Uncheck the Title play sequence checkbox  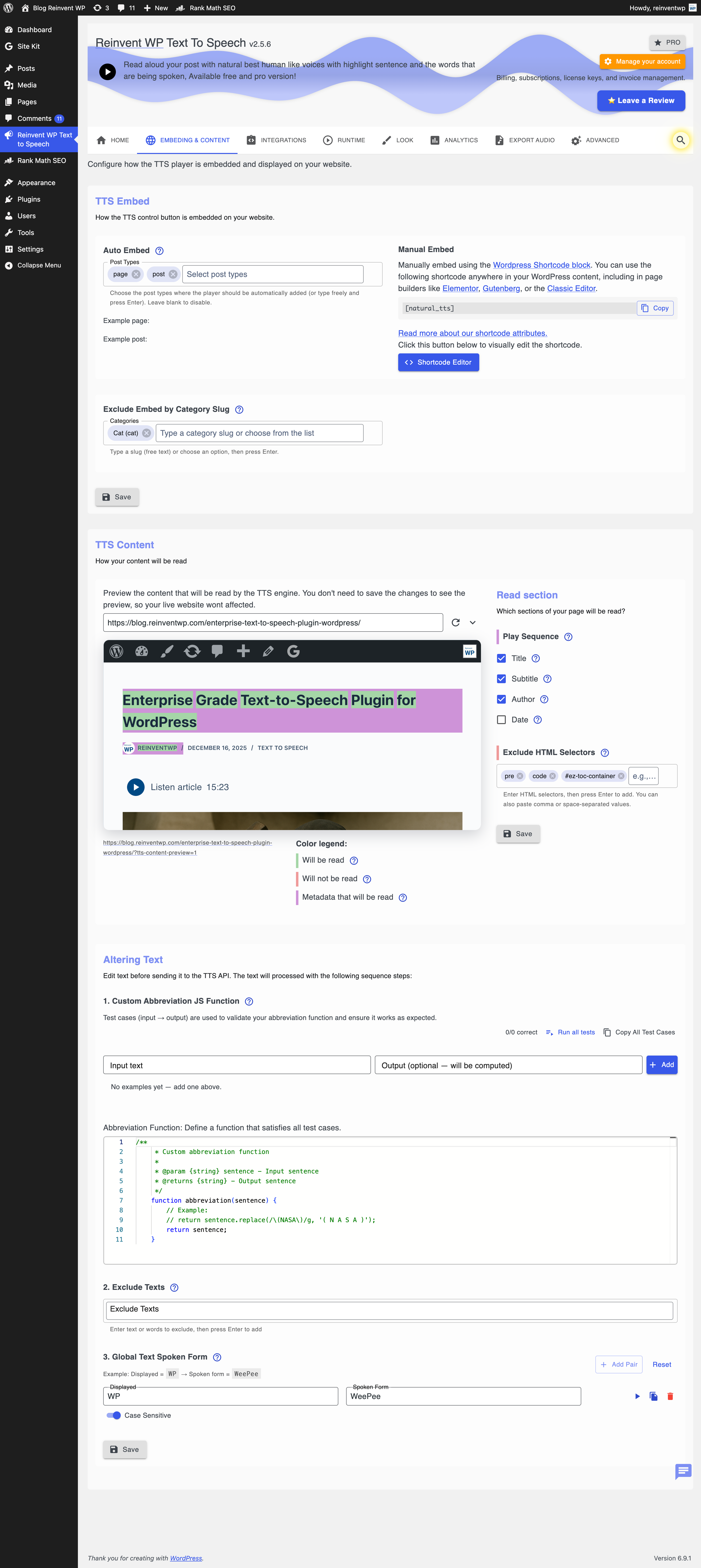(x=501, y=658)
